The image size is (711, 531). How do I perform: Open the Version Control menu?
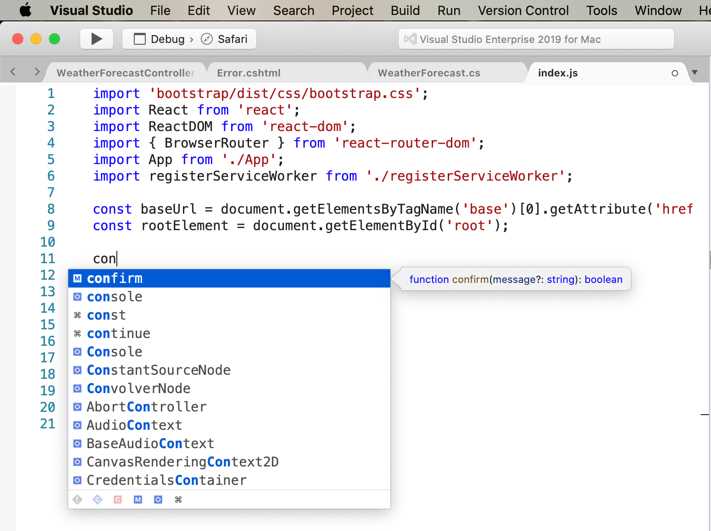[523, 10]
